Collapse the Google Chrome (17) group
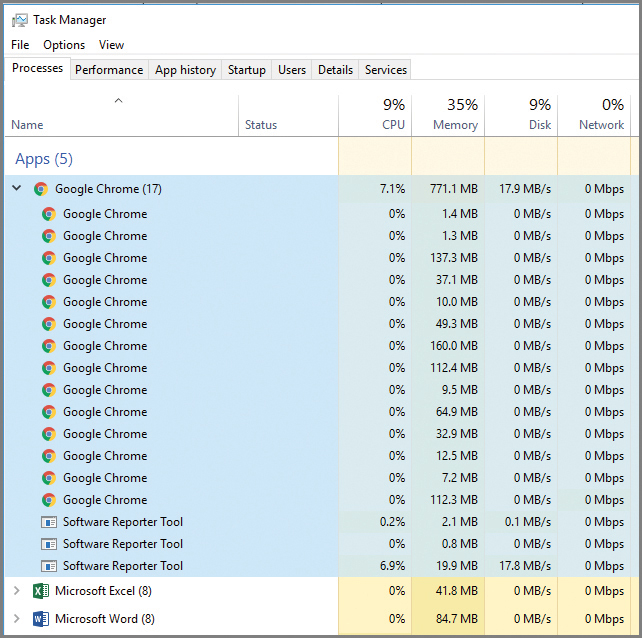The width and height of the screenshot is (642, 638). [x=16, y=189]
